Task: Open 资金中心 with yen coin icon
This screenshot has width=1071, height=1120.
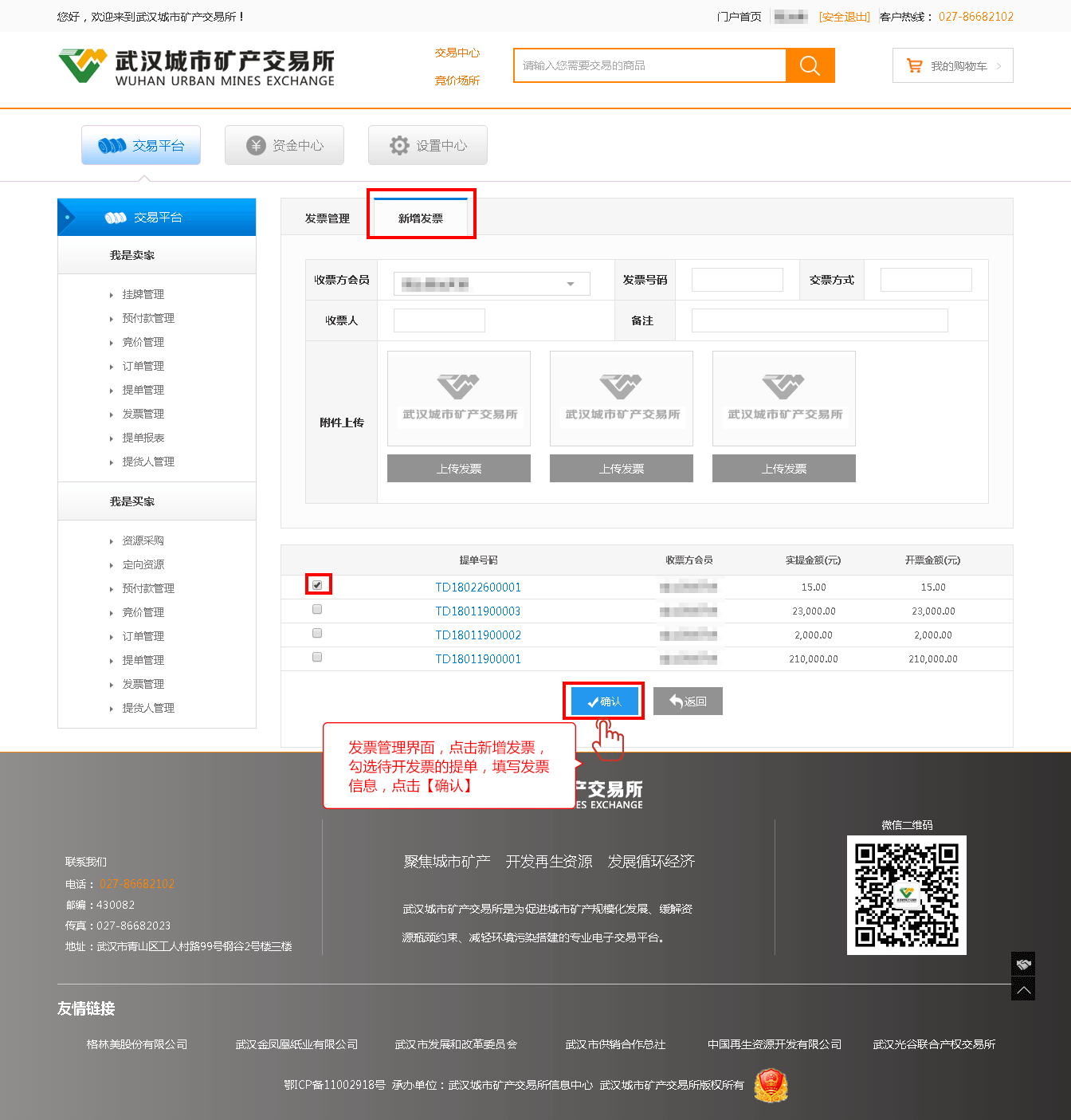Action: 284,145
